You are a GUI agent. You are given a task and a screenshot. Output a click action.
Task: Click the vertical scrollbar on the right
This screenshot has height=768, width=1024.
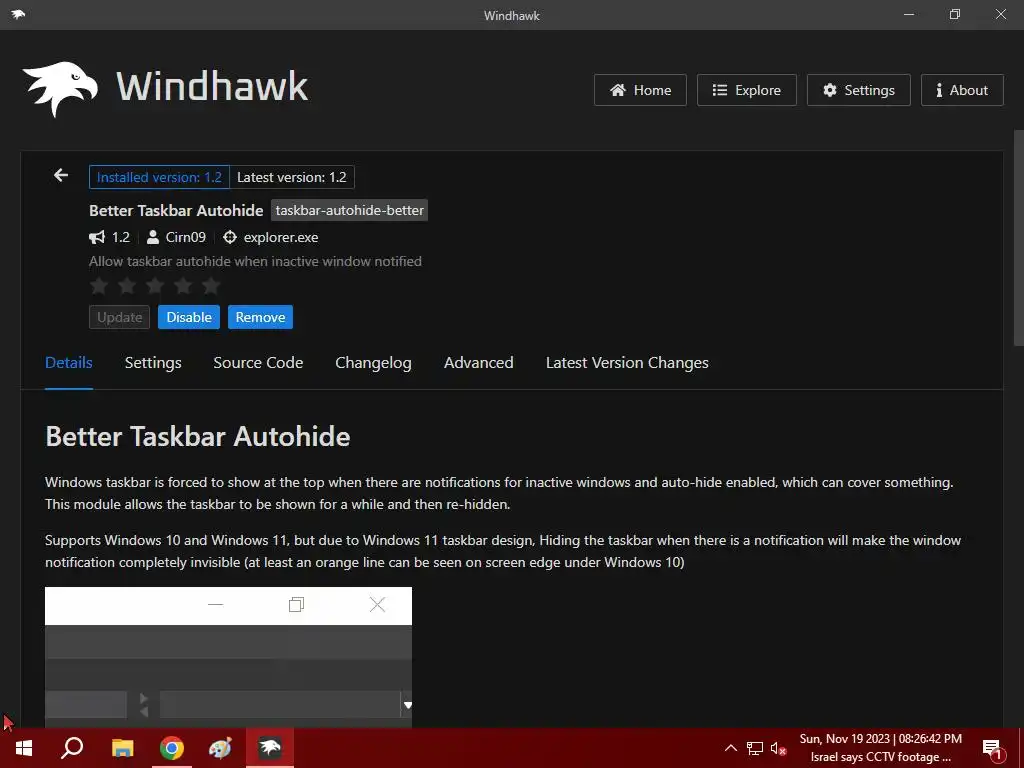click(1018, 238)
